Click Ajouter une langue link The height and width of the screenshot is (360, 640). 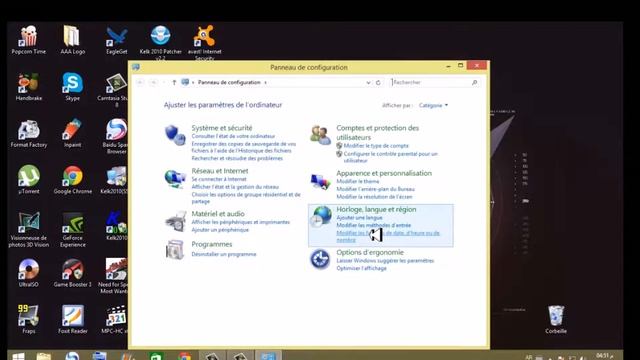359,218
